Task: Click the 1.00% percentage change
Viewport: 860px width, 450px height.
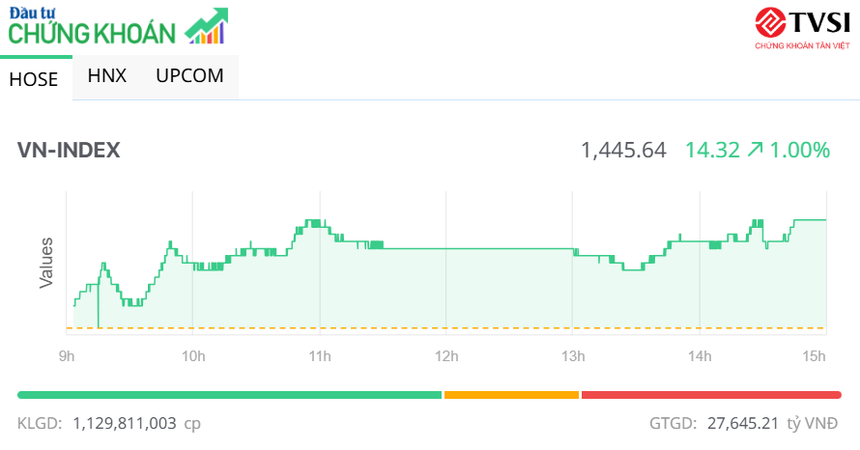Action: 800,151
